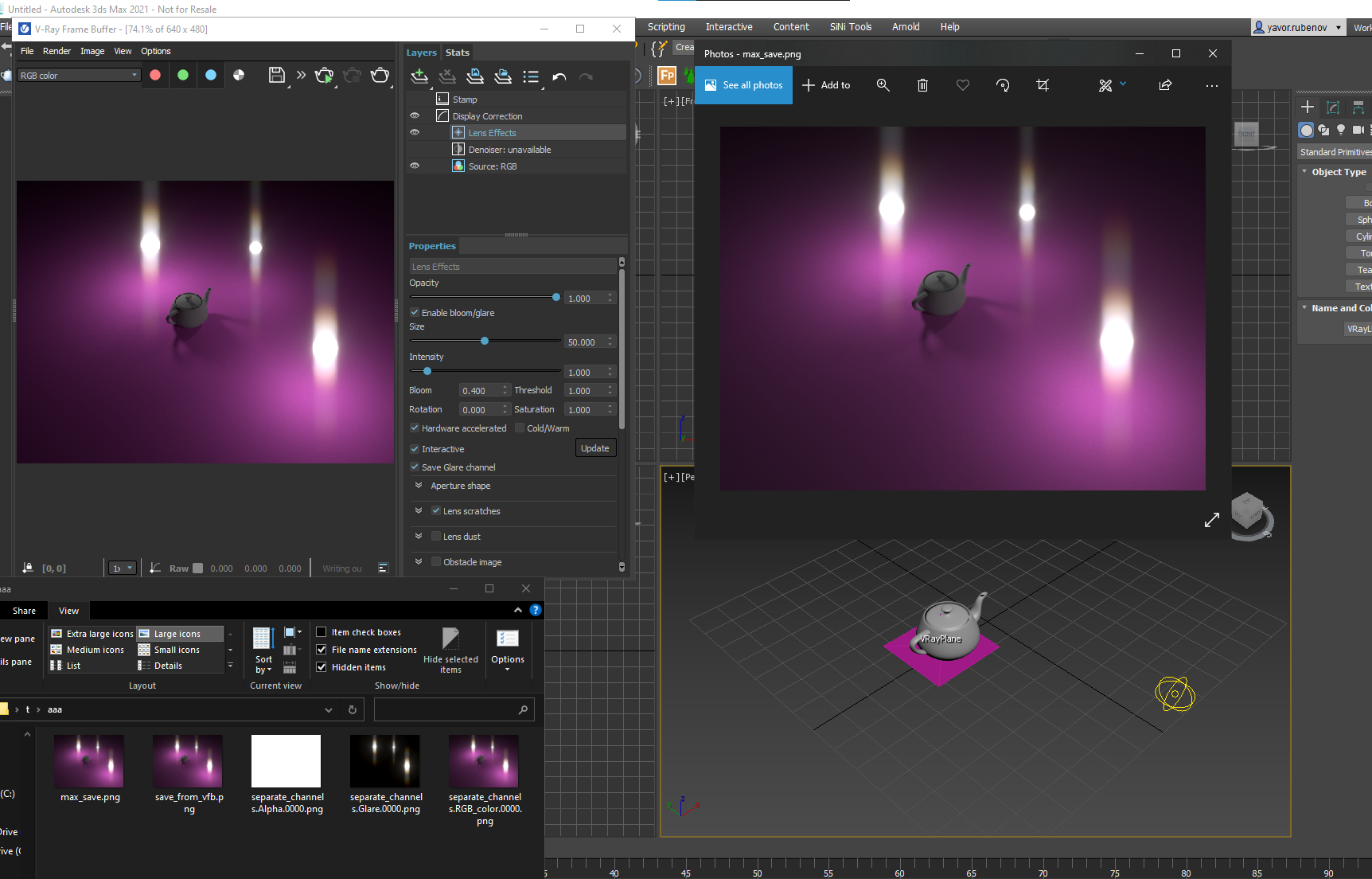Screen dimensions: 1372x879
Task: Click the load layer preset icon
Action: pos(503,76)
